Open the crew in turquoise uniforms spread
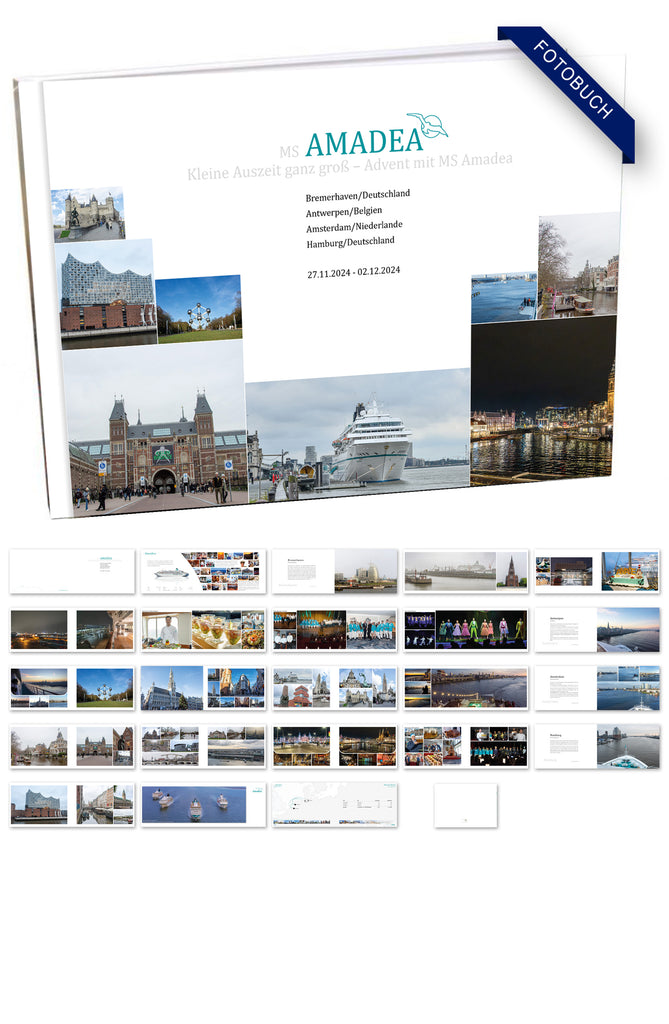Screen dimensions: 669x1024 [334, 630]
